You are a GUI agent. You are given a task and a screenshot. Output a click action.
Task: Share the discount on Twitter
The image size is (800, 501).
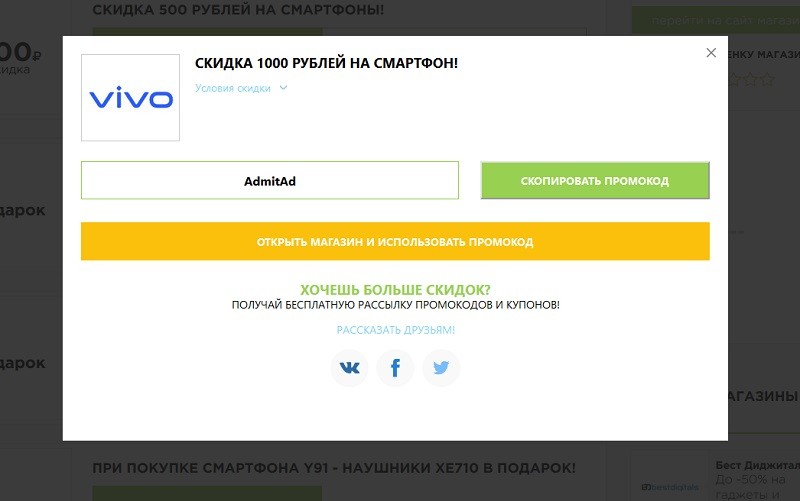coord(441,368)
